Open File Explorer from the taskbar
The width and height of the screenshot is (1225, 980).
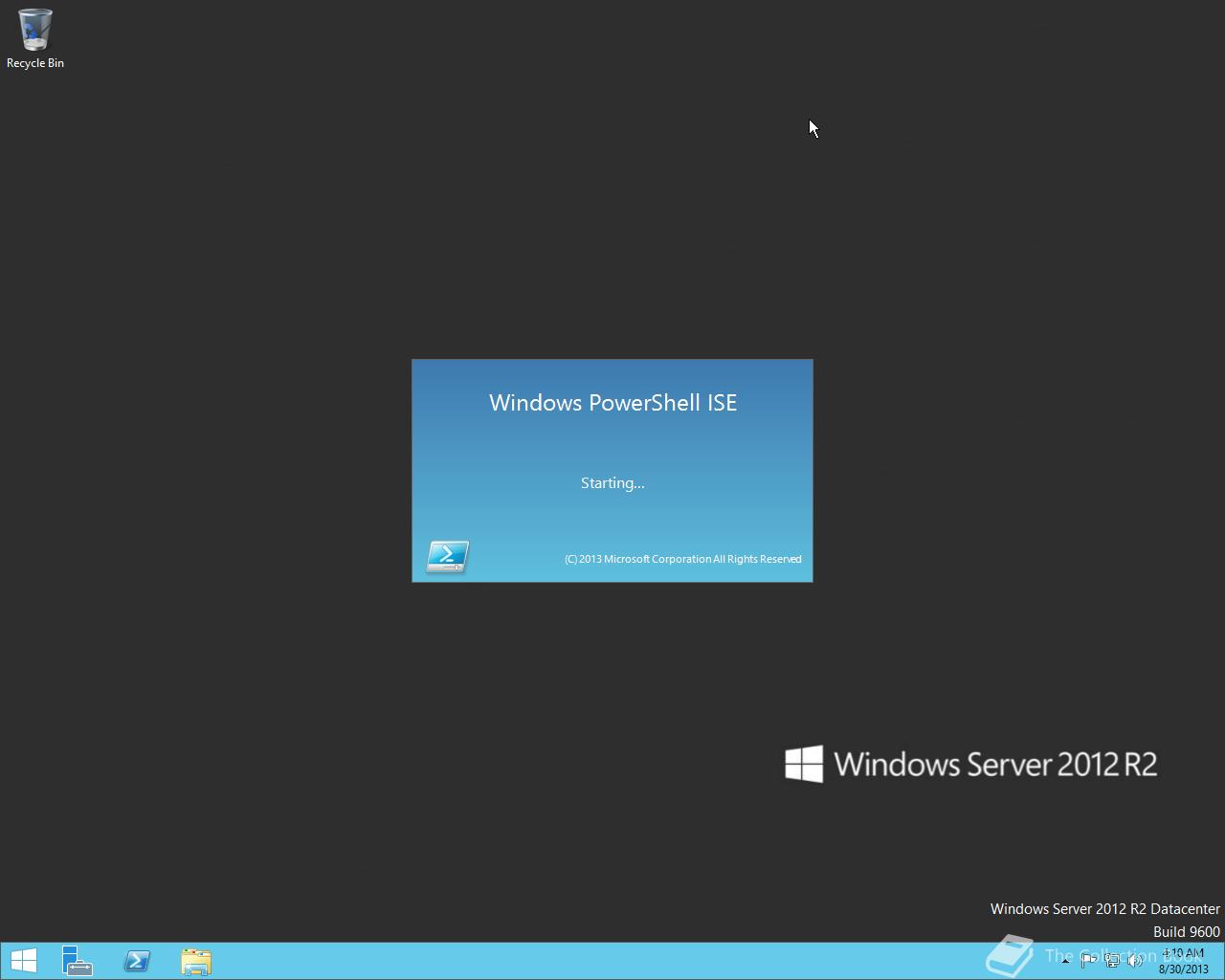pos(196,961)
